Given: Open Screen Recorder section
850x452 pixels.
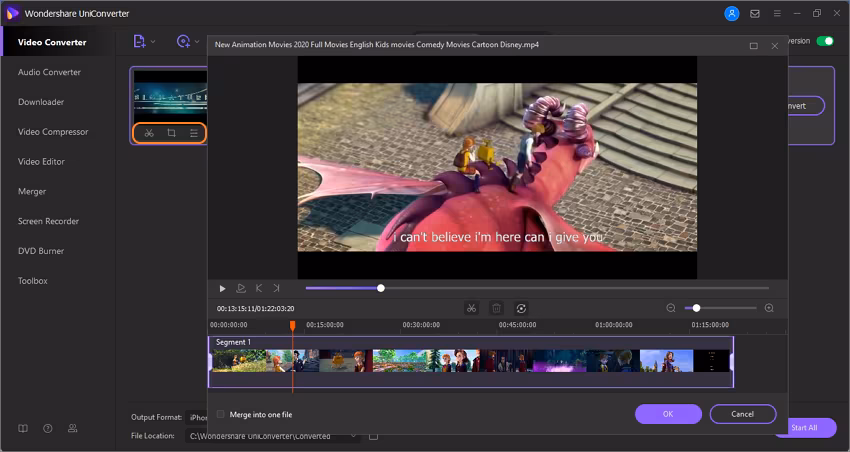Looking at the screenshot, I should [48, 221].
